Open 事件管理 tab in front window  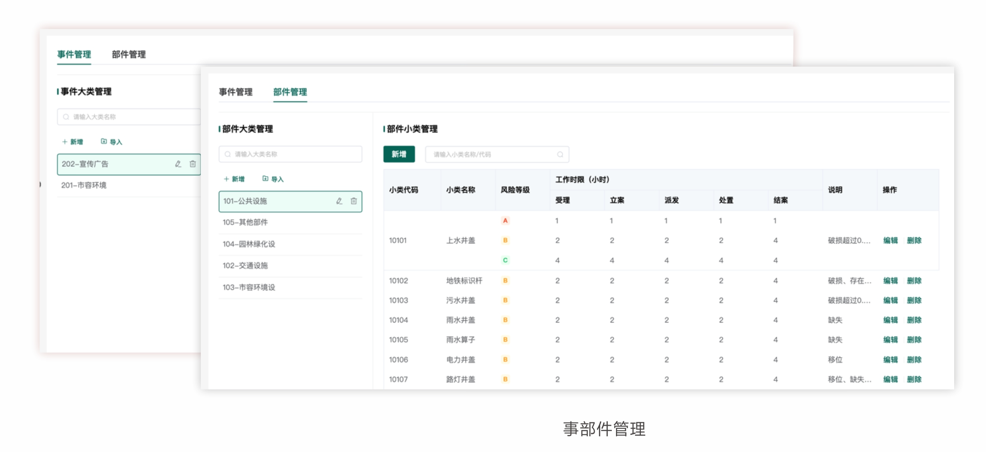pos(236,92)
